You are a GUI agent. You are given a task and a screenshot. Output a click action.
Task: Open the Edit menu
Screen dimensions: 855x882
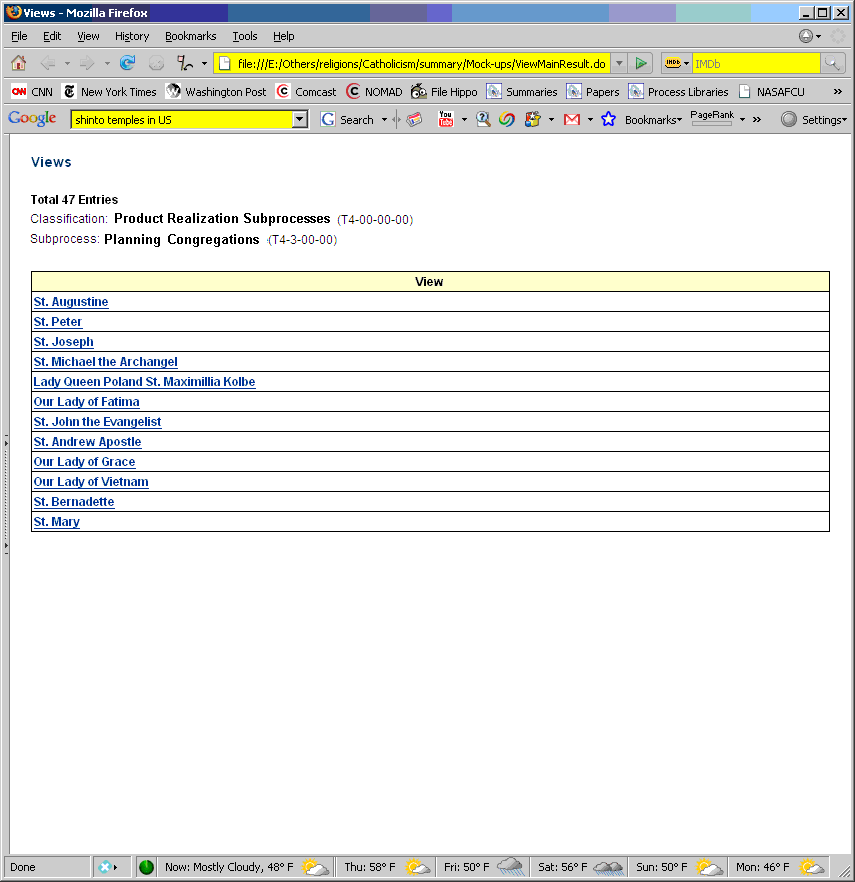click(x=52, y=36)
